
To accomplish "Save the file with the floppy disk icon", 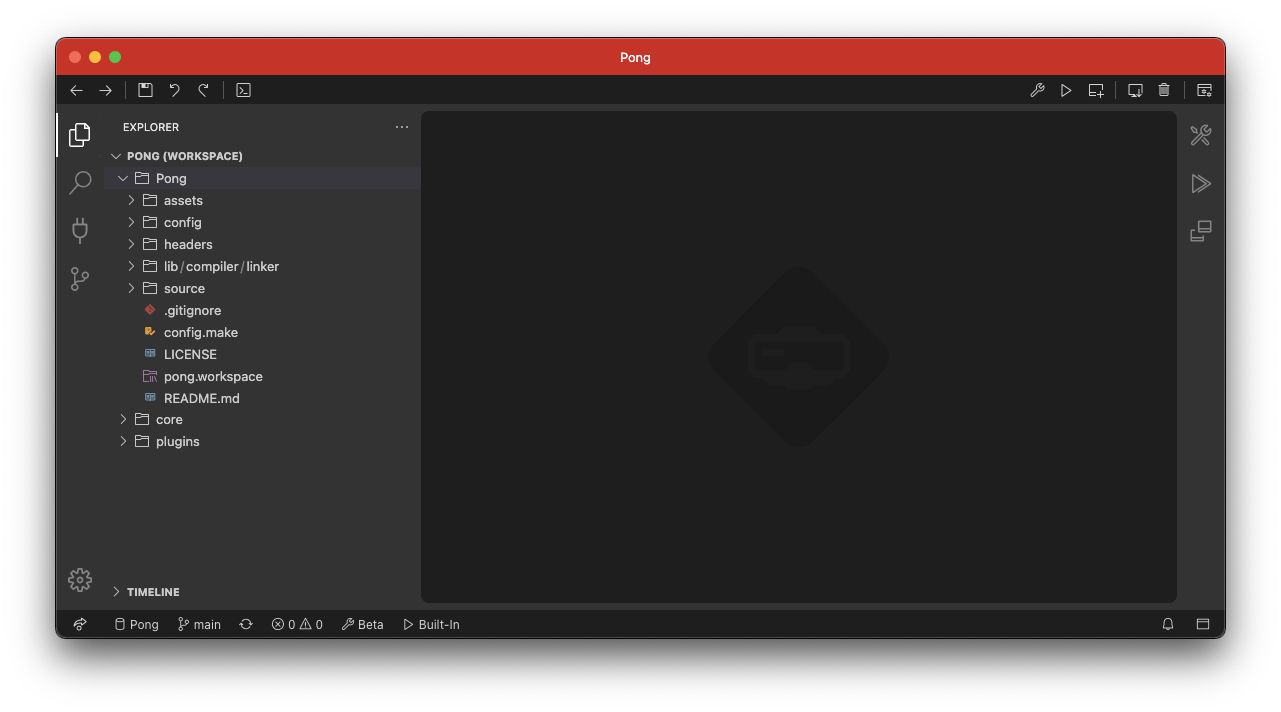I will pyautogui.click(x=145, y=90).
